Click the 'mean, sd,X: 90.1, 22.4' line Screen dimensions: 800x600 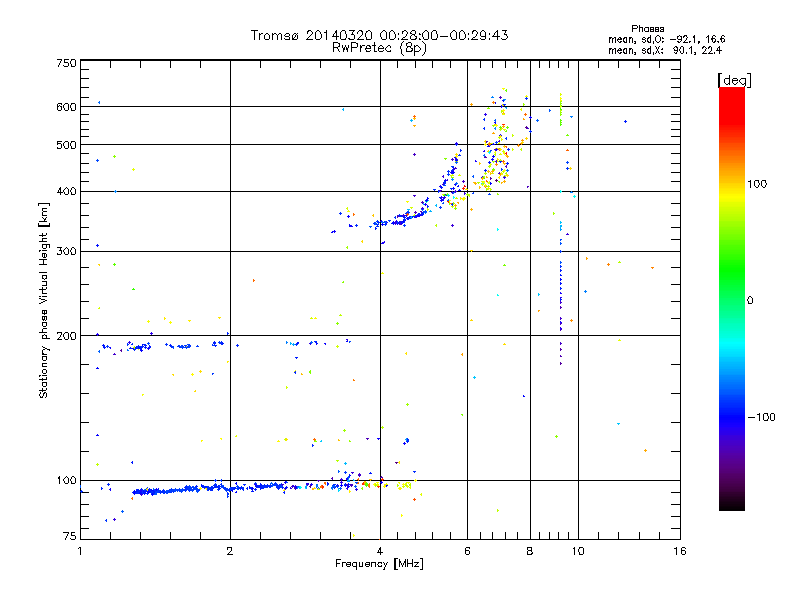(x=665, y=50)
